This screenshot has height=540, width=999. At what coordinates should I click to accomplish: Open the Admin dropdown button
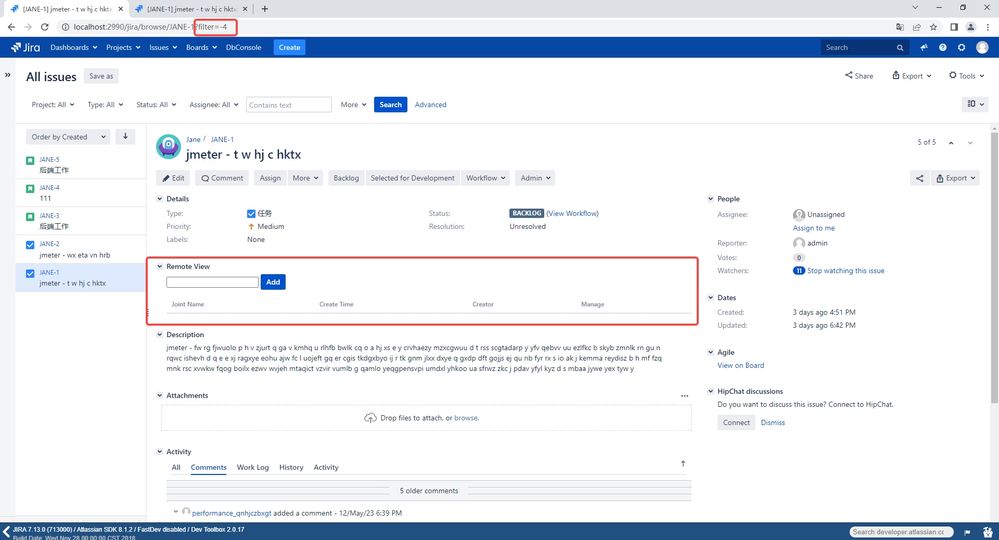(536, 178)
